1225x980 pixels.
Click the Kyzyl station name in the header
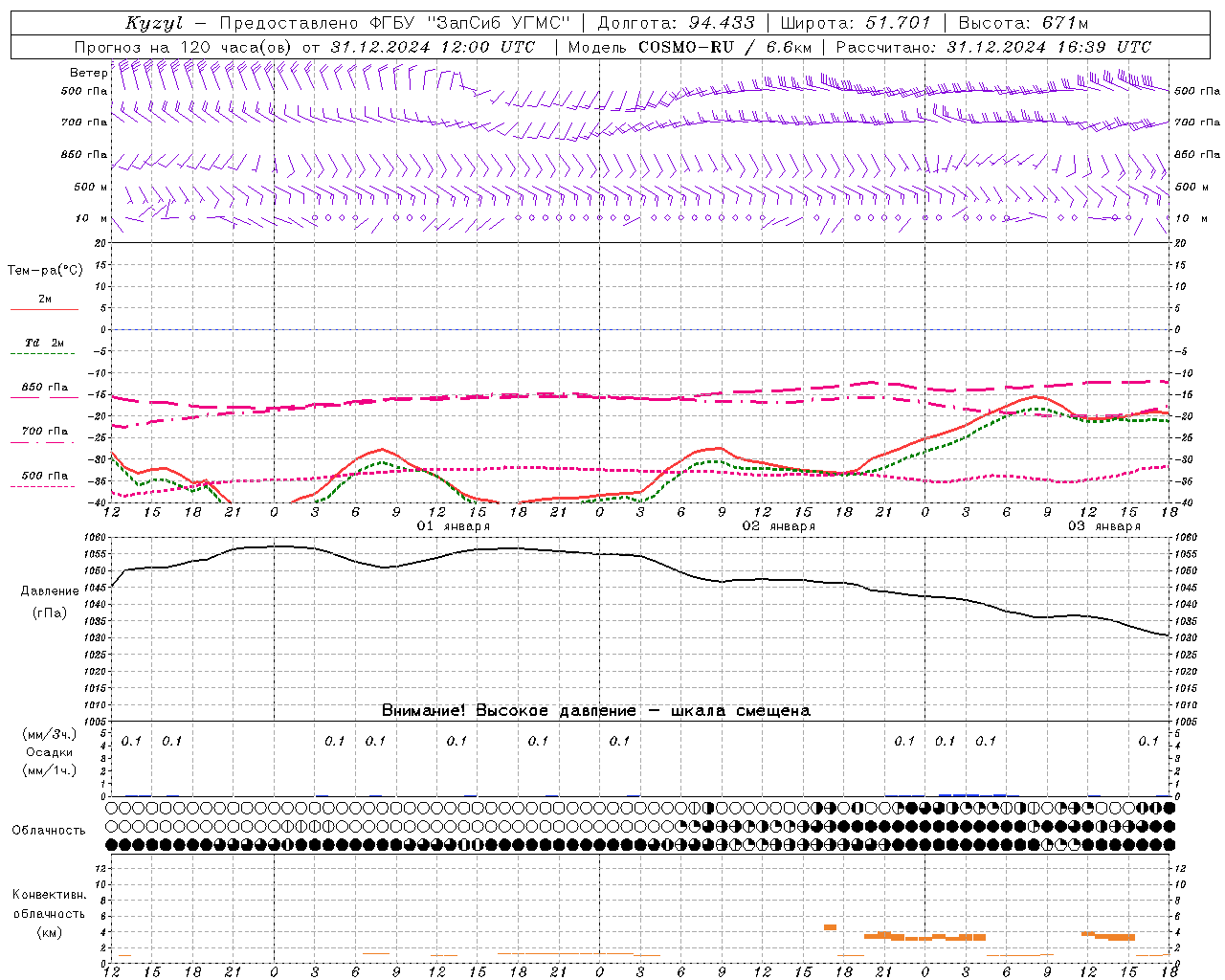coord(153,23)
